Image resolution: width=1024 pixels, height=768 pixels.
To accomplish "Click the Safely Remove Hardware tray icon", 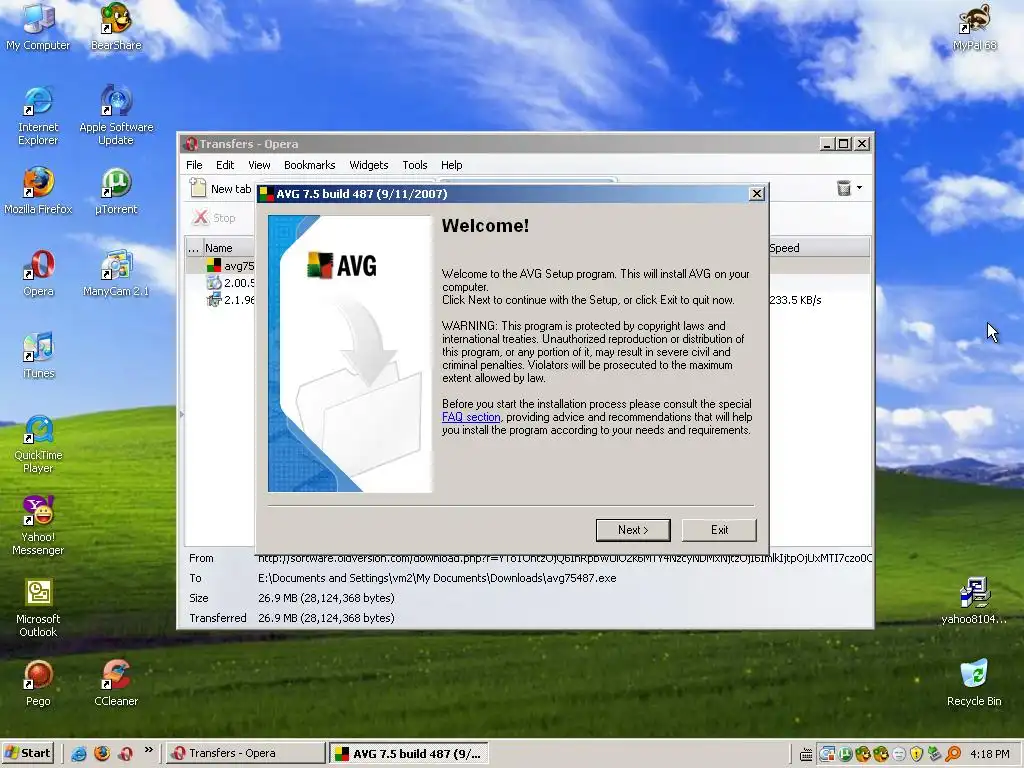I will pyautogui.click(x=935, y=754).
